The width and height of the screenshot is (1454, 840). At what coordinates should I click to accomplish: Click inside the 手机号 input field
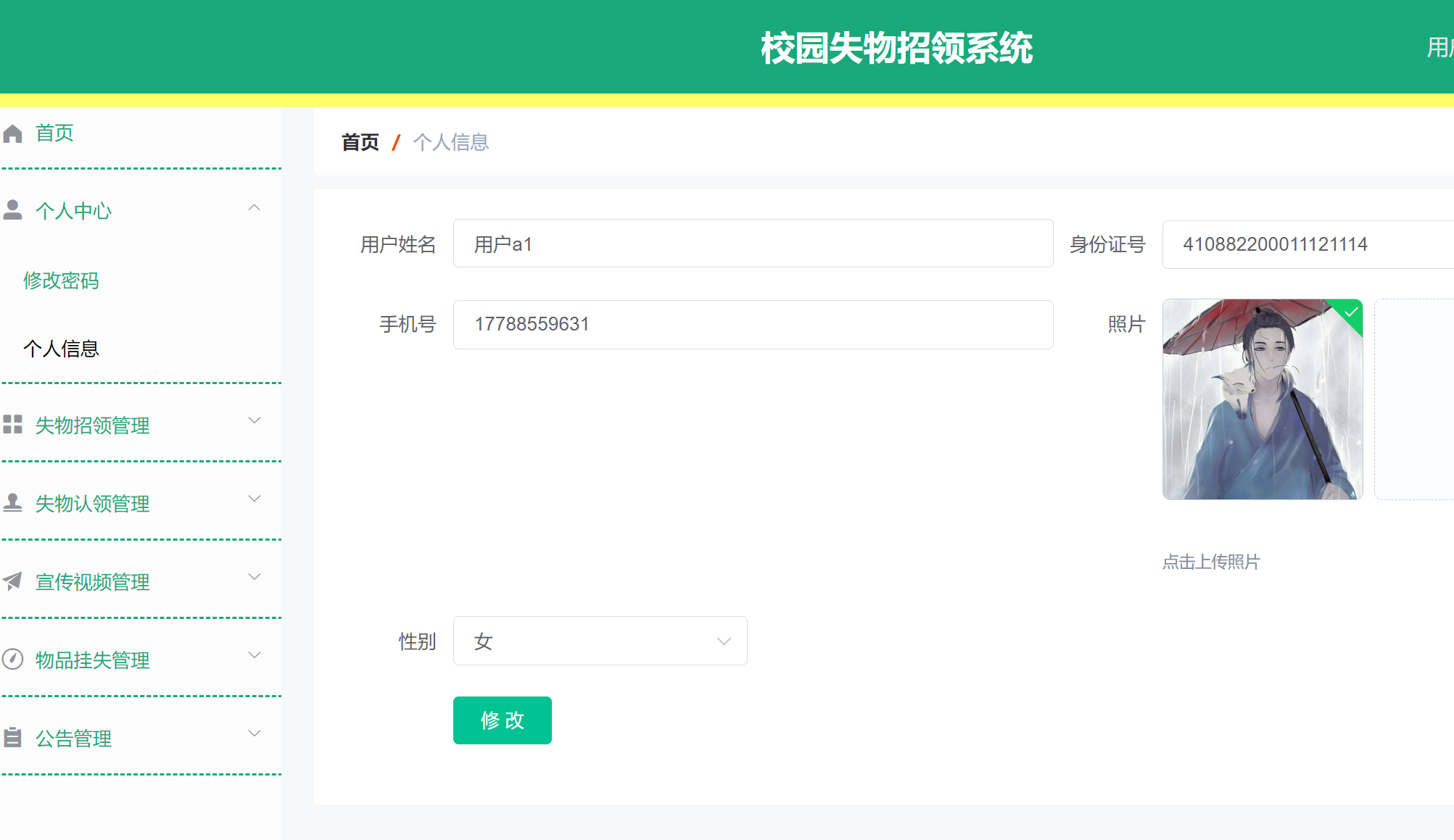click(x=752, y=324)
